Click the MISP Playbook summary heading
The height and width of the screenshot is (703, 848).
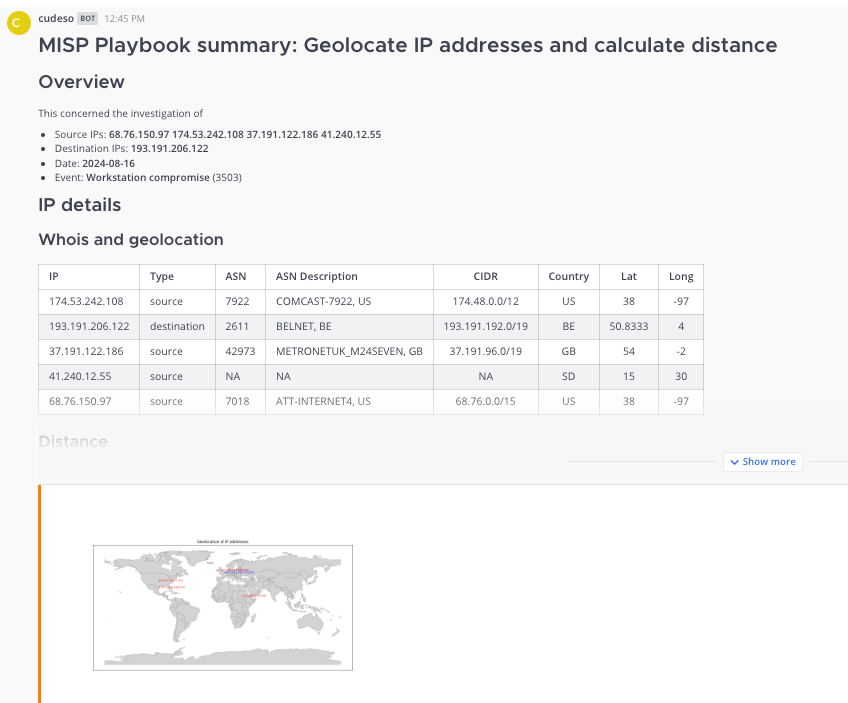[x=408, y=45]
